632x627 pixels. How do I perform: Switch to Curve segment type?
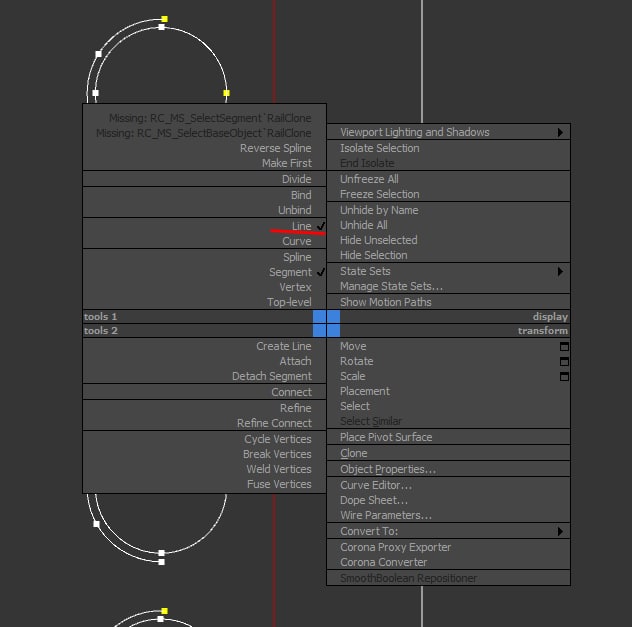(x=297, y=241)
